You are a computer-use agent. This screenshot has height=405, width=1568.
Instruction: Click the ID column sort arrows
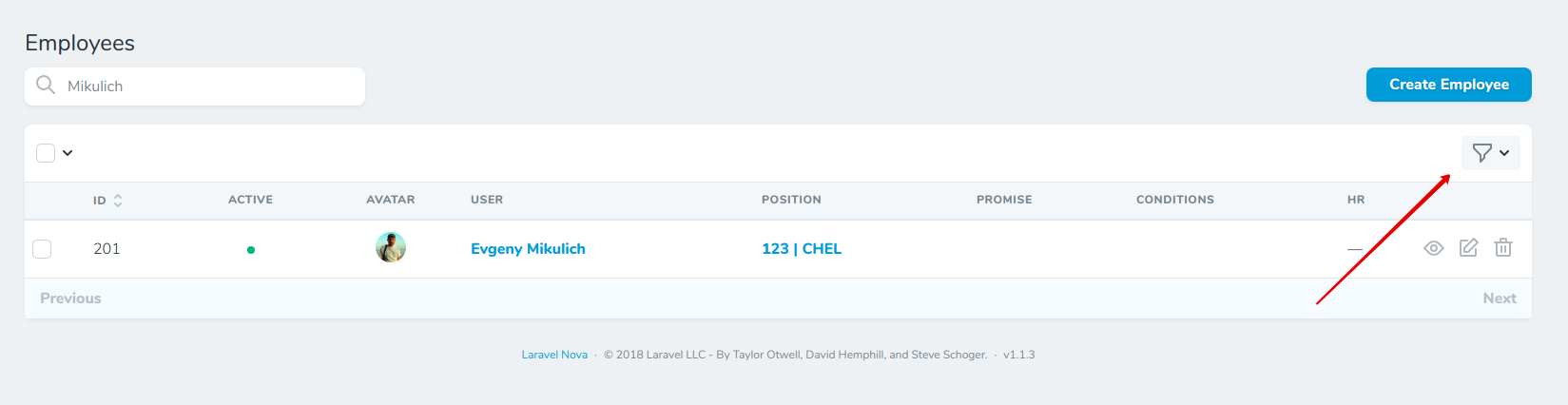point(118,201)
